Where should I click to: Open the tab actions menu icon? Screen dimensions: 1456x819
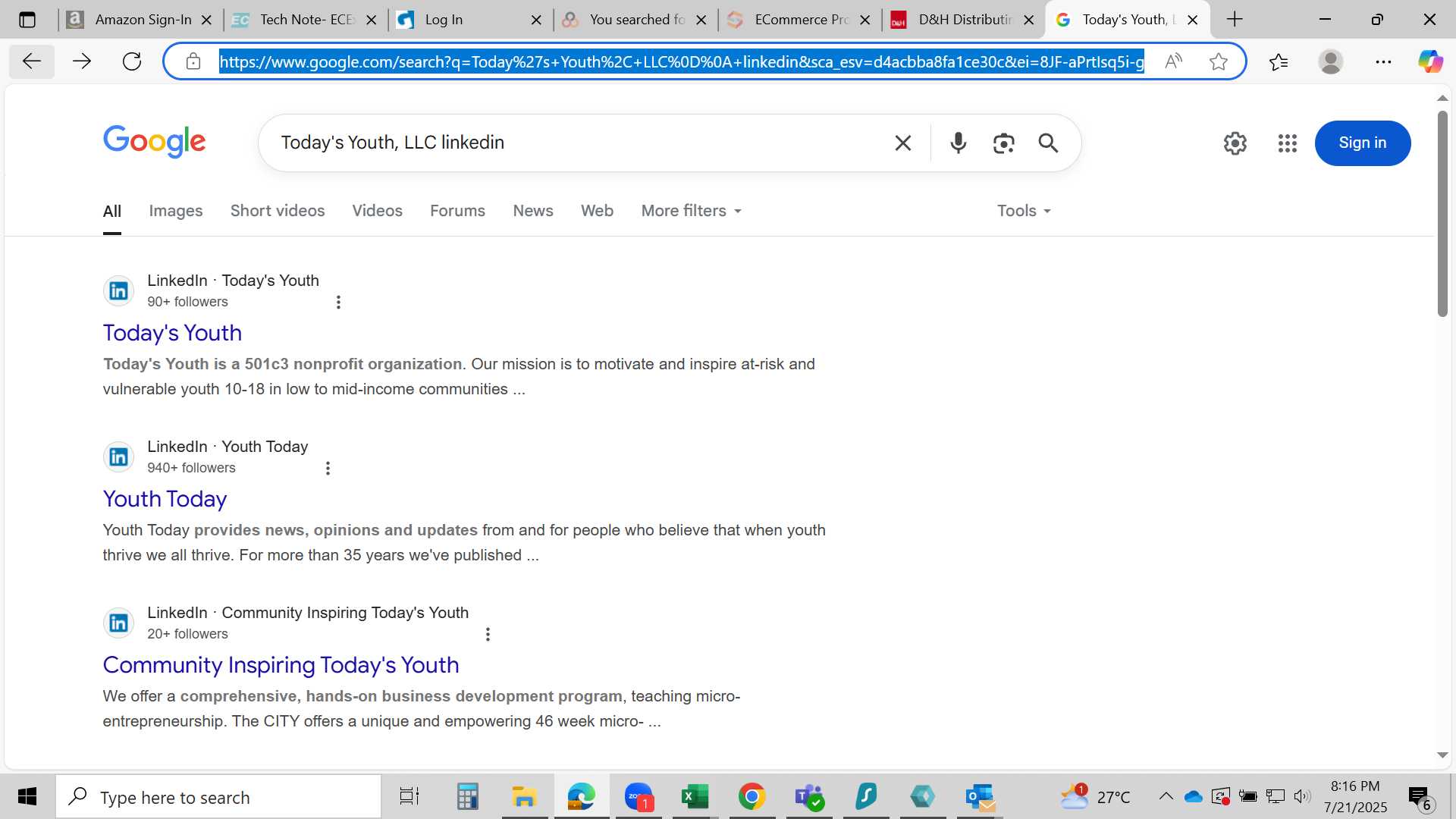point(27,20)
